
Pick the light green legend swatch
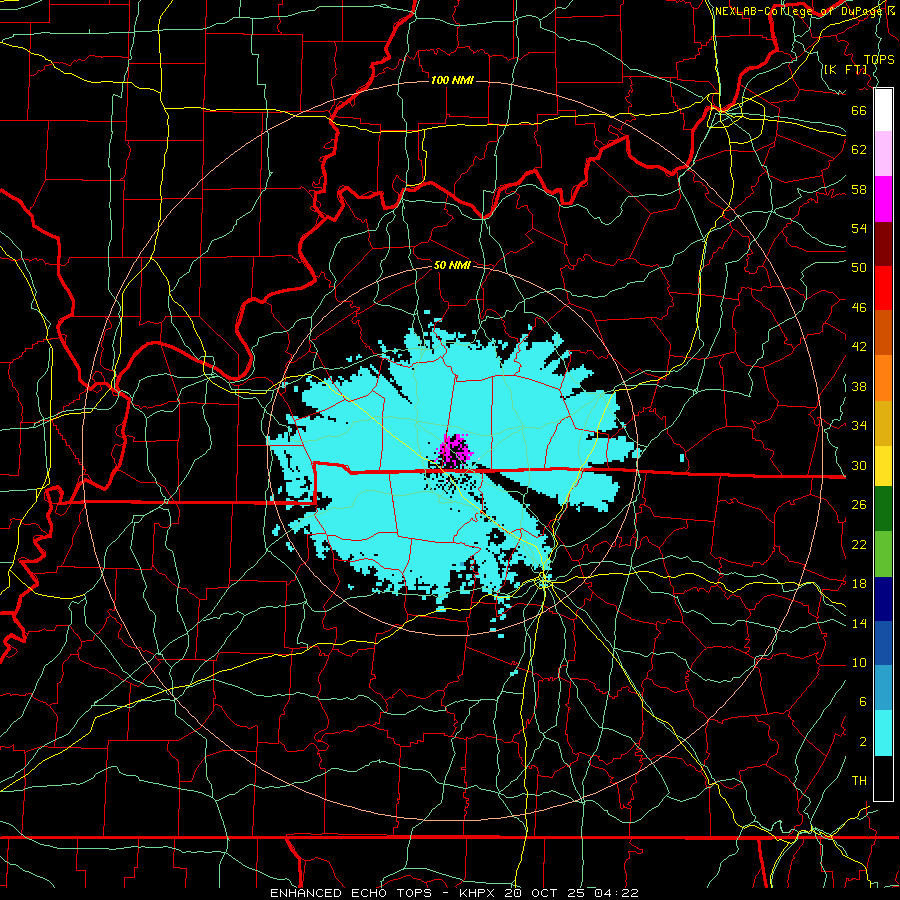883,554
